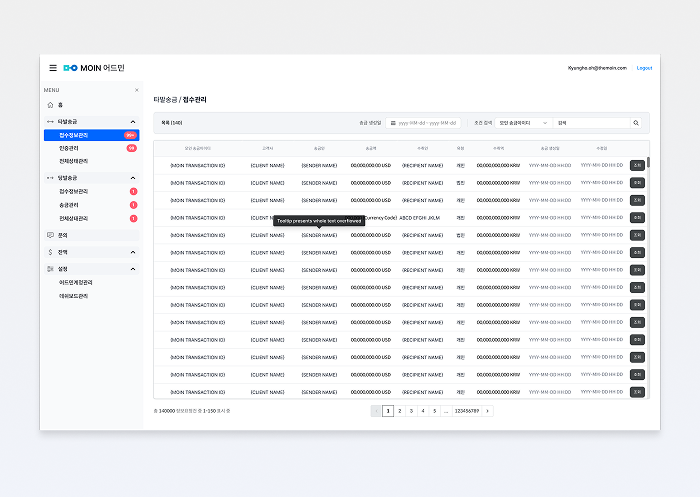Click the Logout link

pyautogui.click(x=644, y=68)
